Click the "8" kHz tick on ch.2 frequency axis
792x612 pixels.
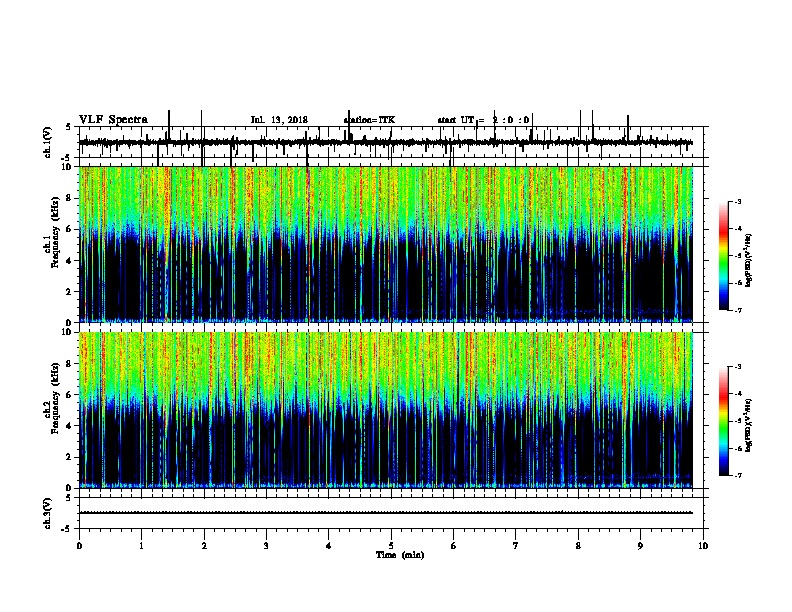[69, 364]
